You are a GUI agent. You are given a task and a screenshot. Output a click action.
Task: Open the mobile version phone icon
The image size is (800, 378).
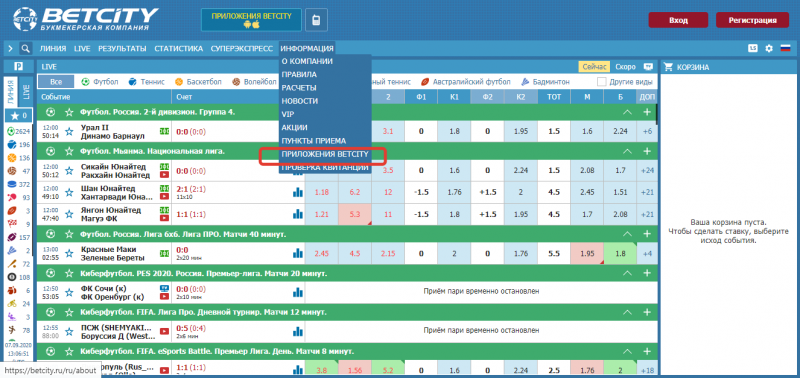click(x=316, y=20)
